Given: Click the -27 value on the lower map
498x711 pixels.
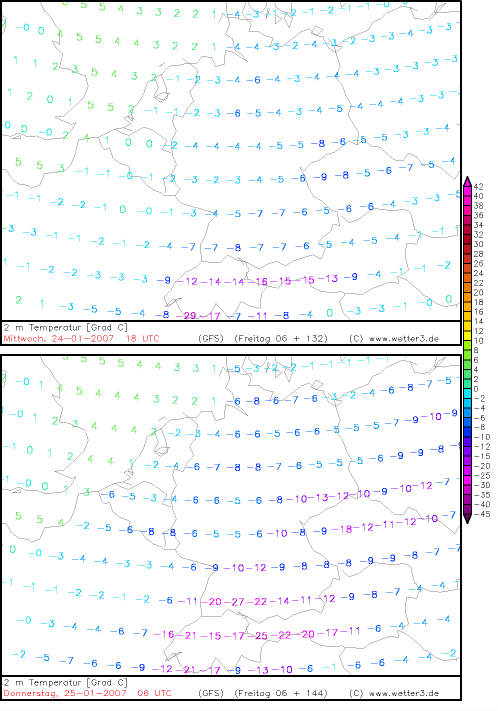Looking at the screenshot, I should pyautogui.click(x=235, y=602).
